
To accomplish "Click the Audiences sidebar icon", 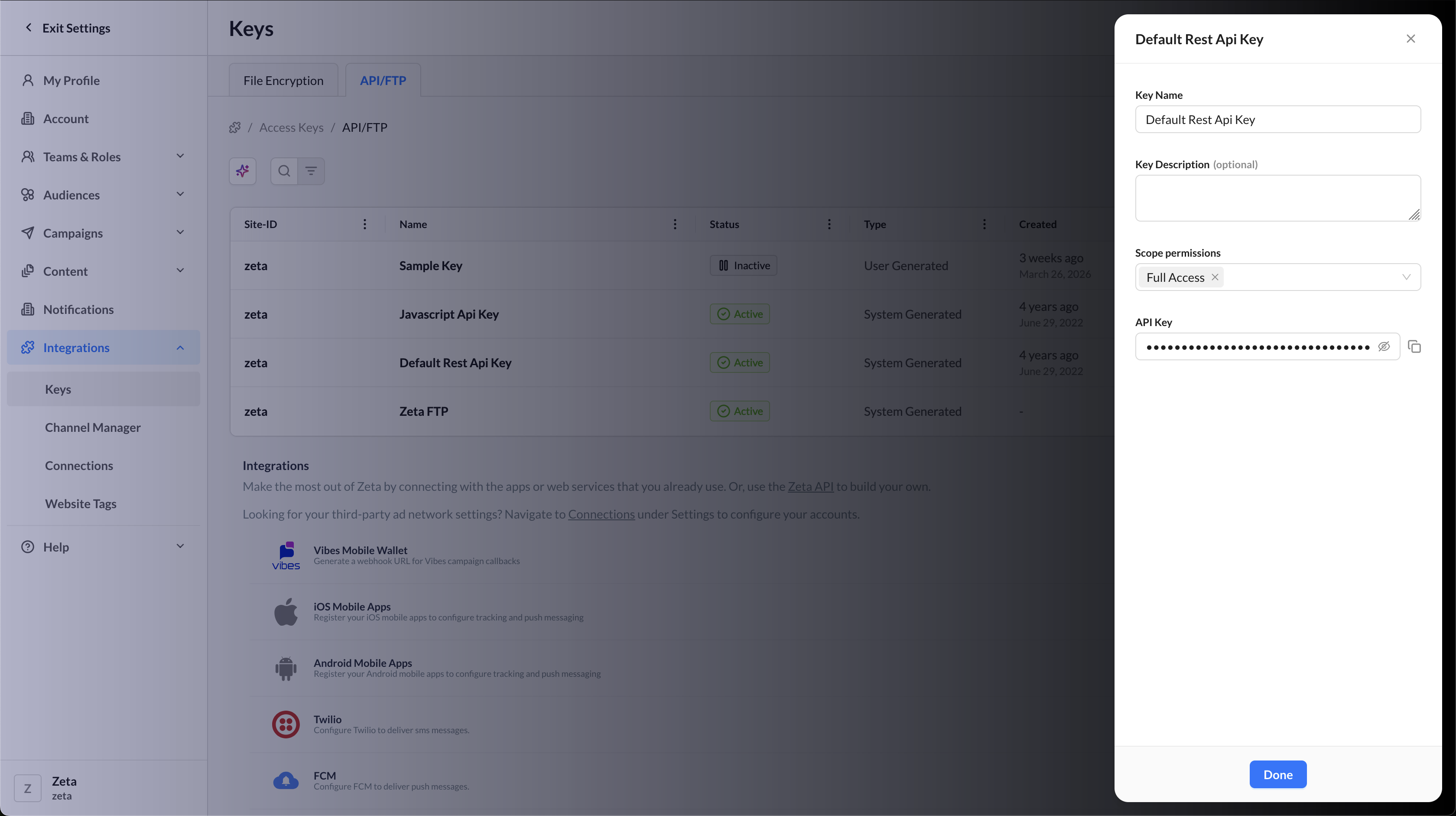I will click(28, 195).
